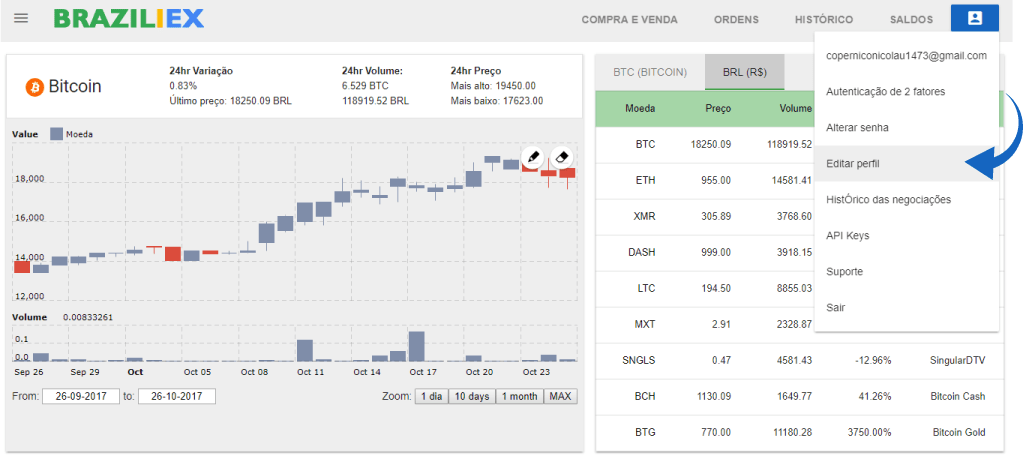This screenshot has height=456, width=1023.
Task: Click the From date input field
Action: tap(80, 396)
